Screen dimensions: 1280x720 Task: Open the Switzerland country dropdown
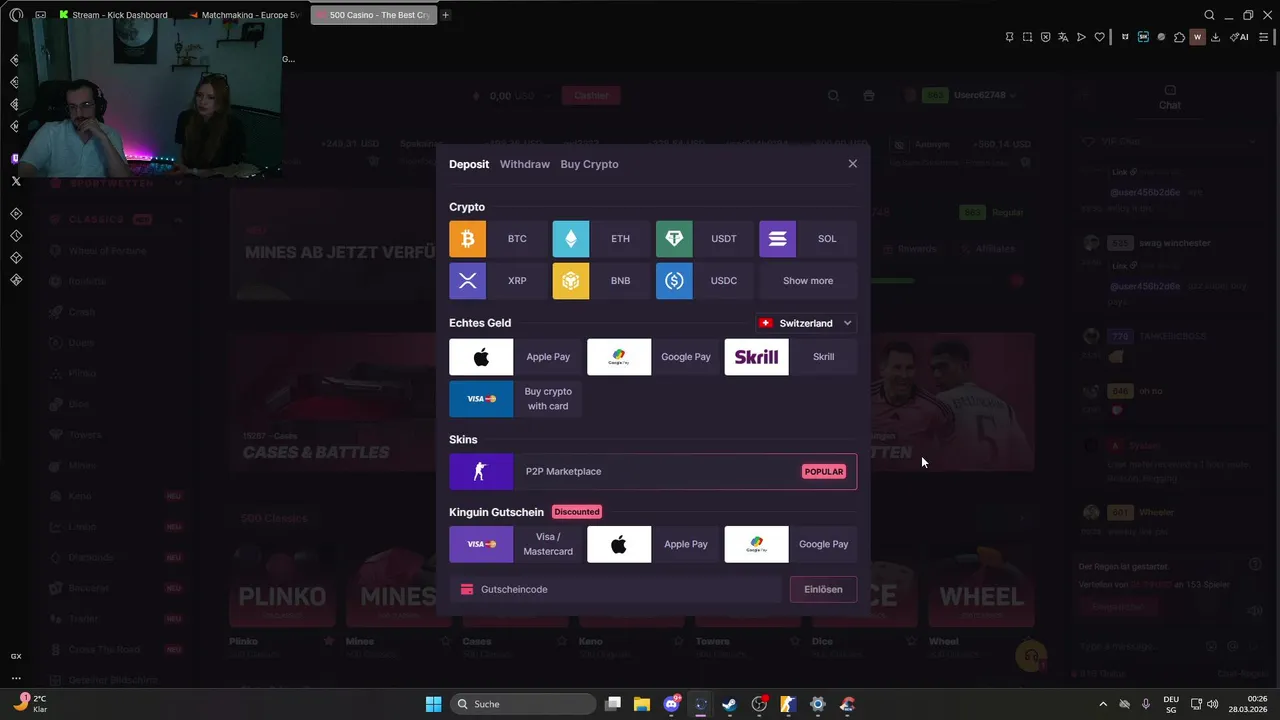tap(806, 323)
